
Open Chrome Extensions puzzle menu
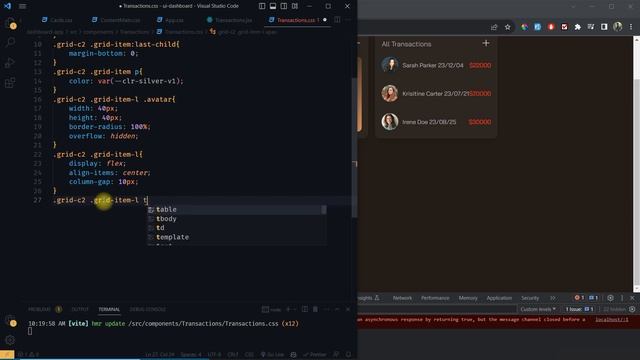pos(578,27)
